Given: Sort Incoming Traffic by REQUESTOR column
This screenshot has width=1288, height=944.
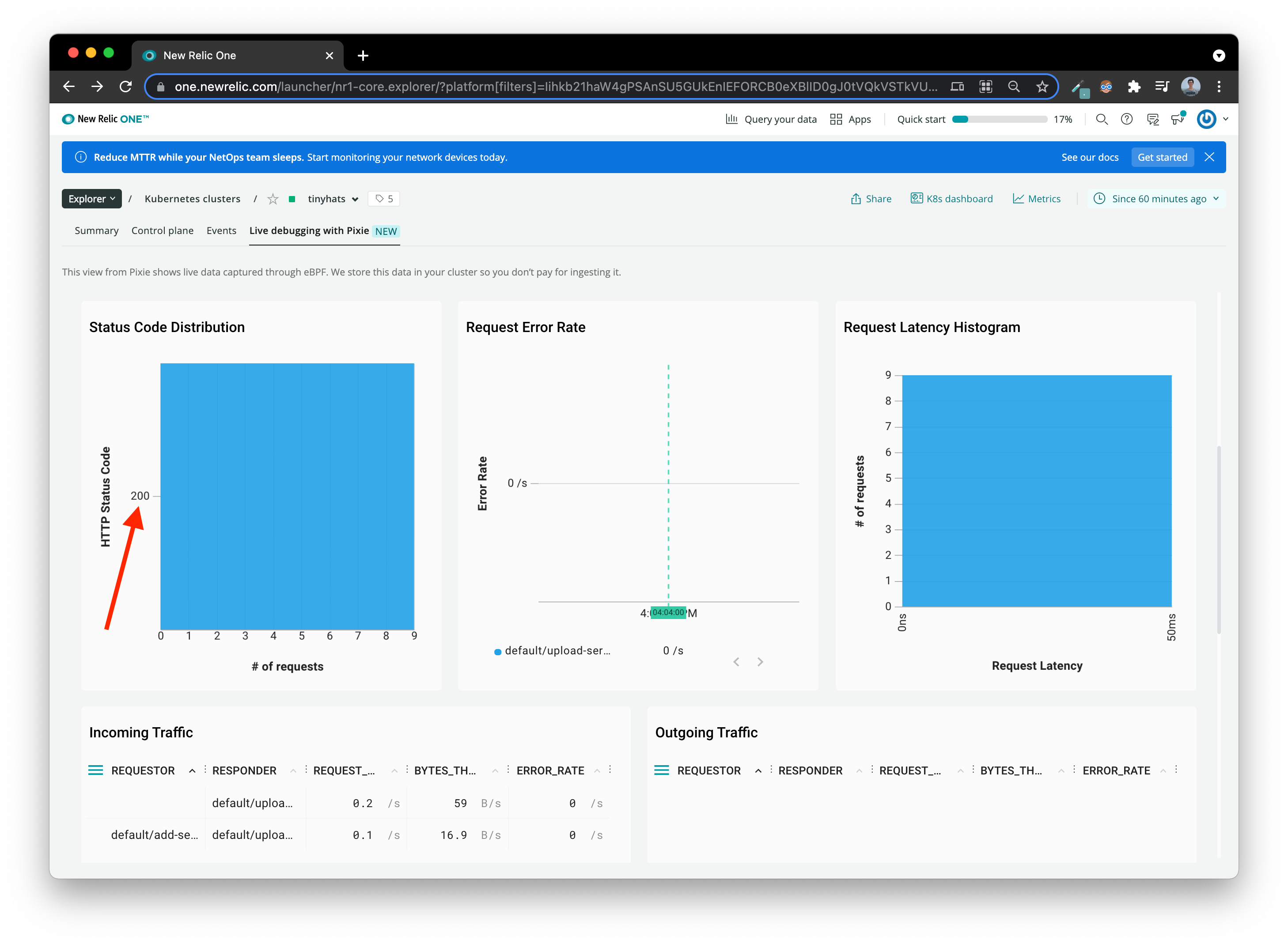Looking at the screenshot, I should coord(143,770).
